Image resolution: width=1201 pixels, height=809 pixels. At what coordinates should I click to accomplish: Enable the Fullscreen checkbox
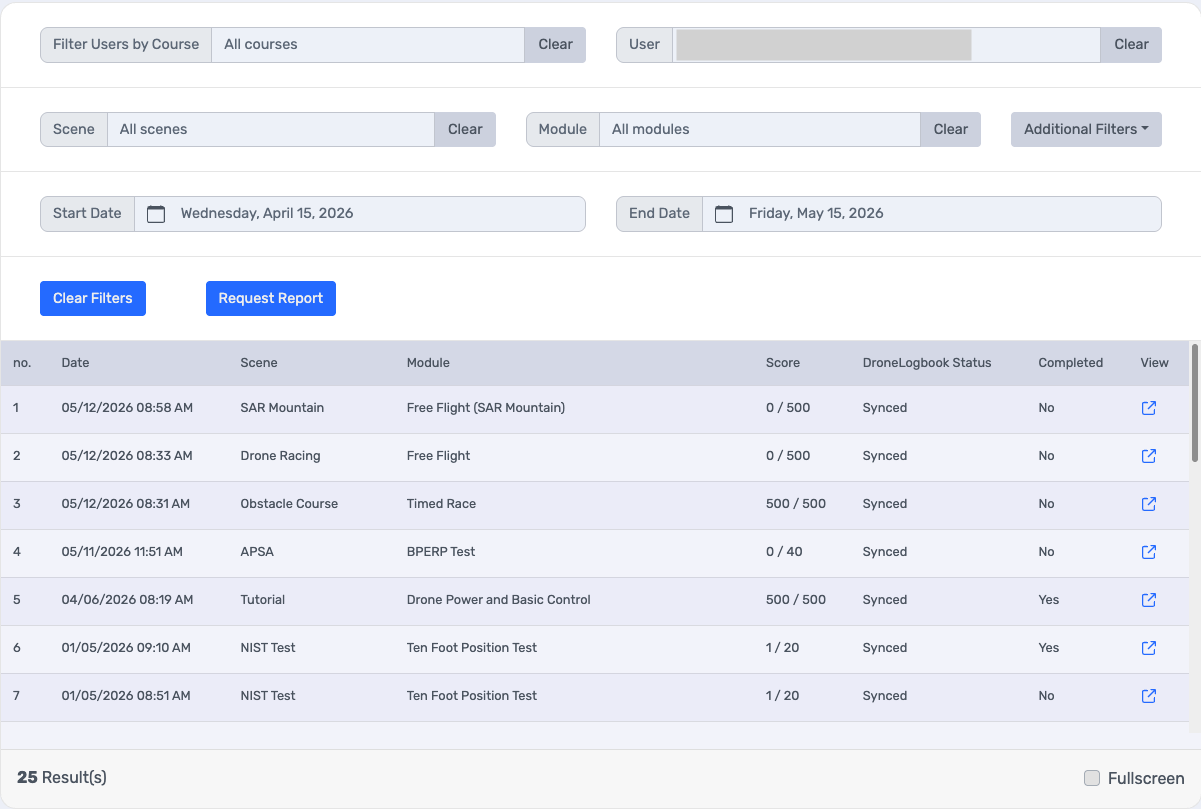pos(1092,778)
